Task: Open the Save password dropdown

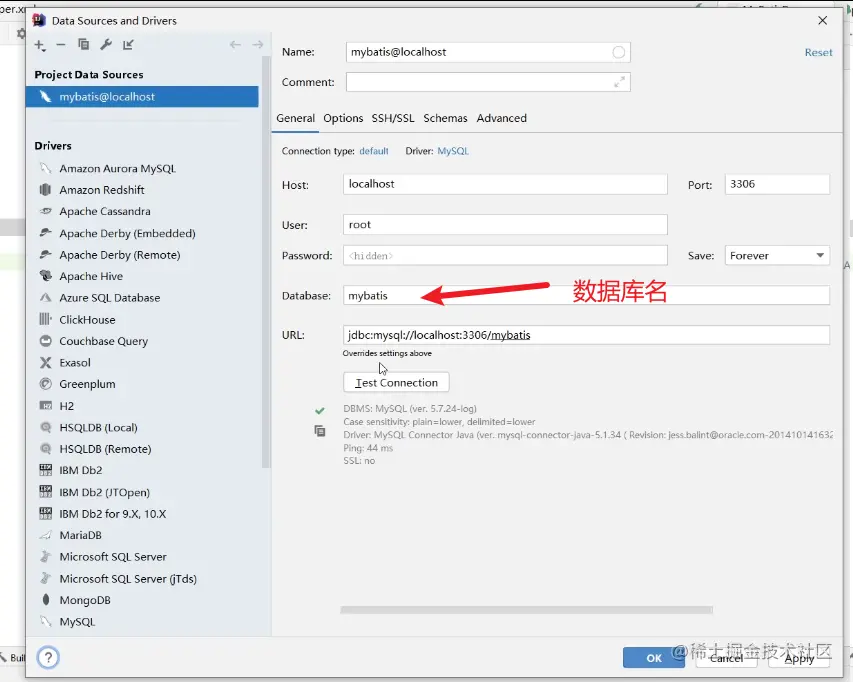Action: pyautogui.click(x=777, y=256)
